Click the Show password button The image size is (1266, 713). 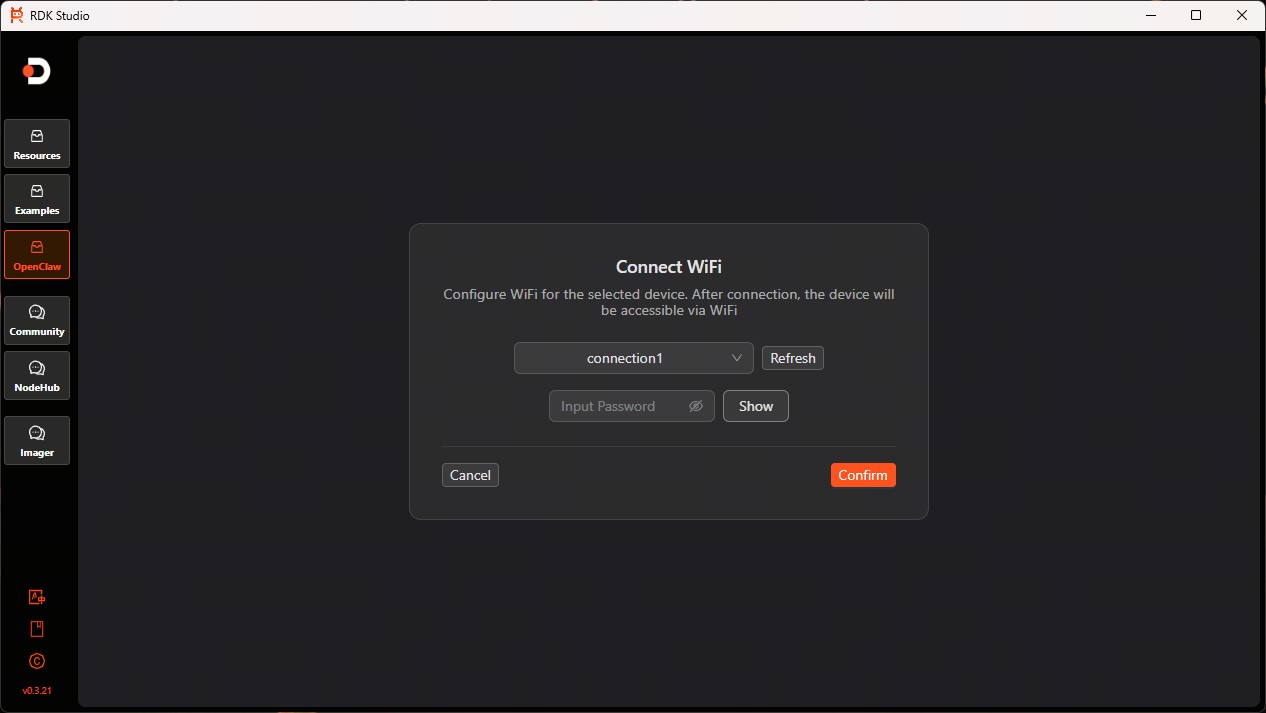756,406
